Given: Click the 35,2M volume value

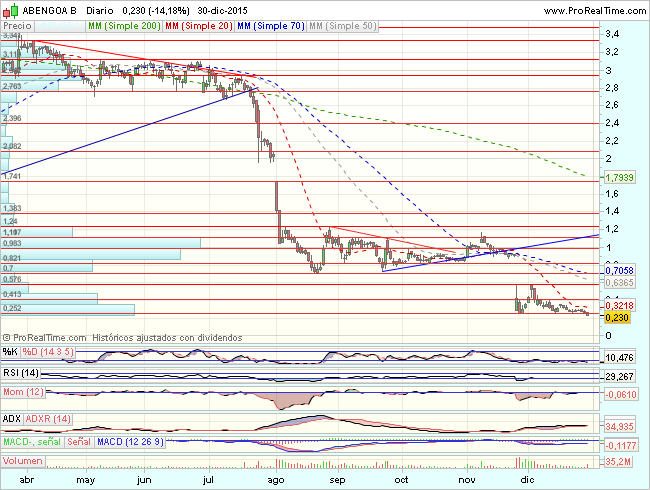Looking at the screenshot, I should coord(618,461).
